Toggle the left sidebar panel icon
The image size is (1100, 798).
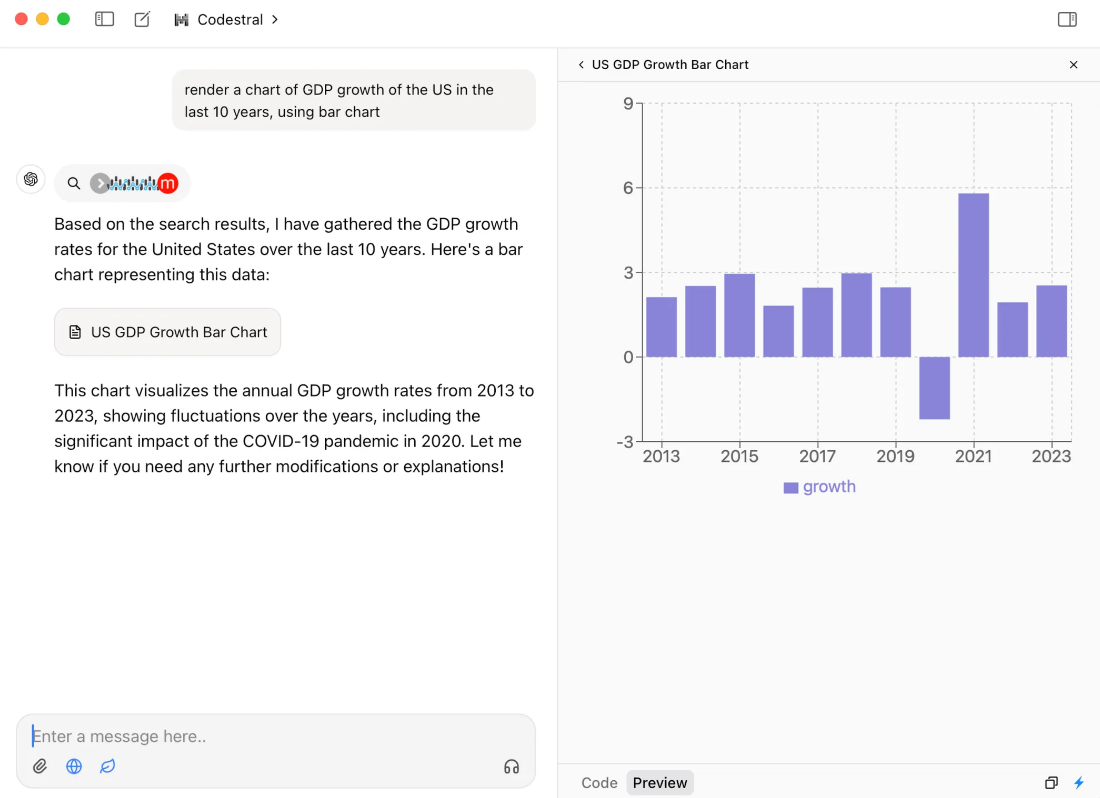point(105,19)
